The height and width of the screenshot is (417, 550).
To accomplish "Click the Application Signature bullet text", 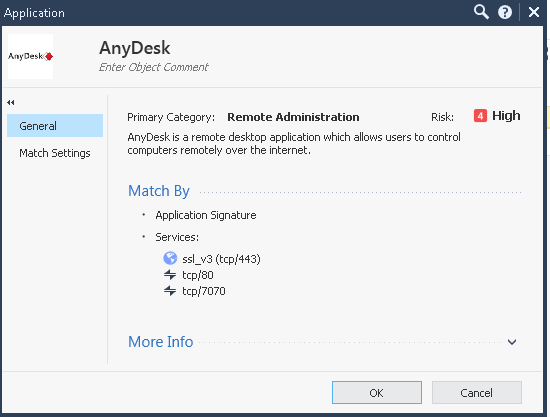I will [206, 215].
